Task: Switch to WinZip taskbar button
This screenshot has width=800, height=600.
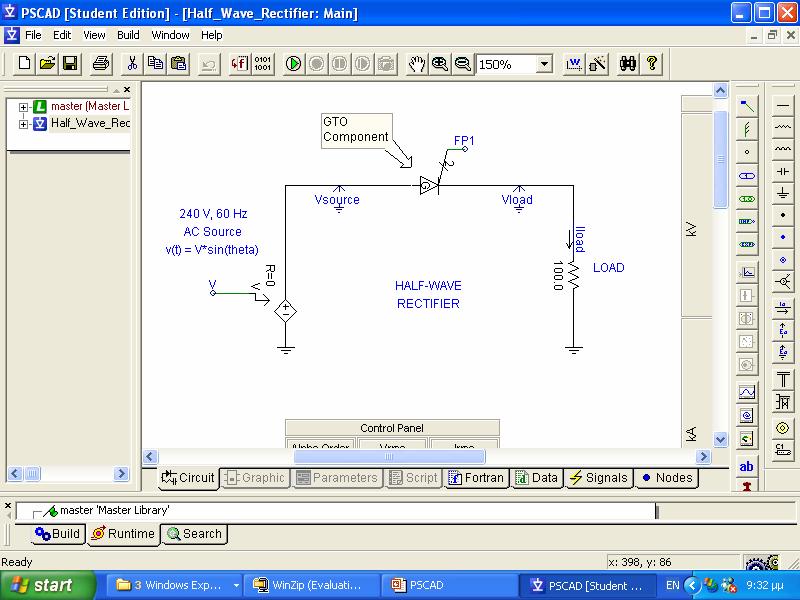Action: tap(312, 585)
